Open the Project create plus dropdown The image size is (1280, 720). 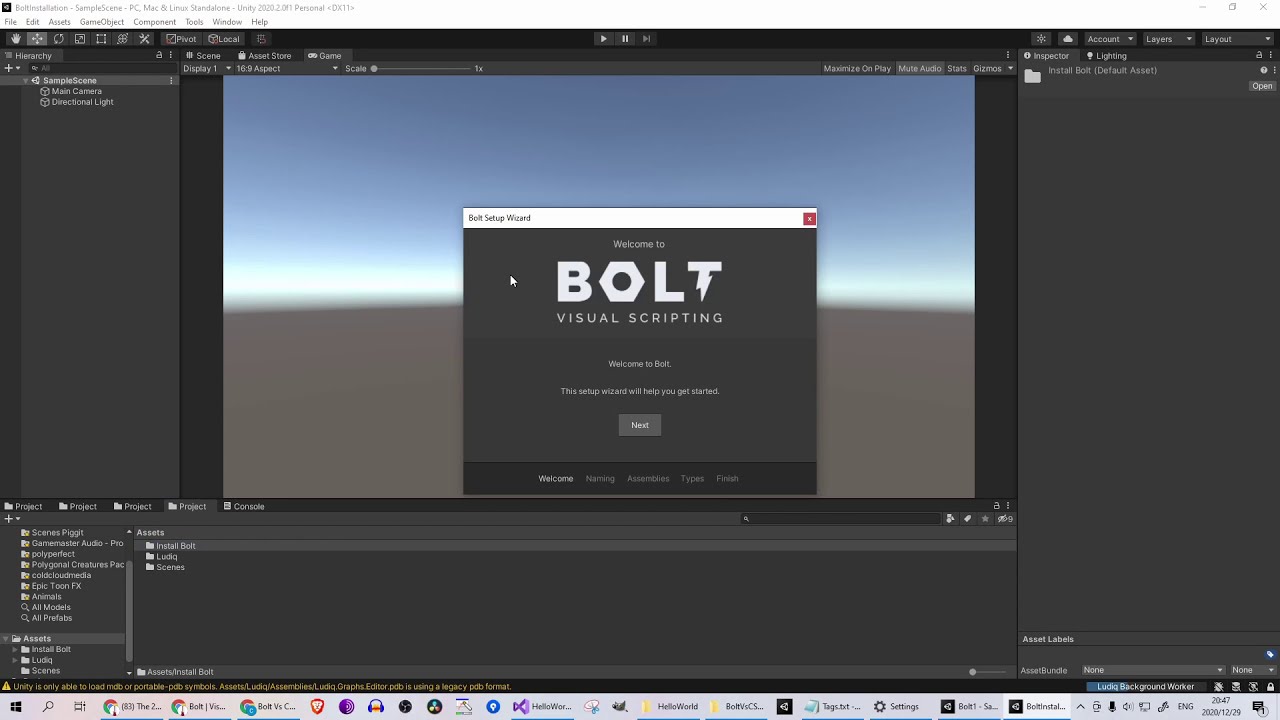point(12,519)
